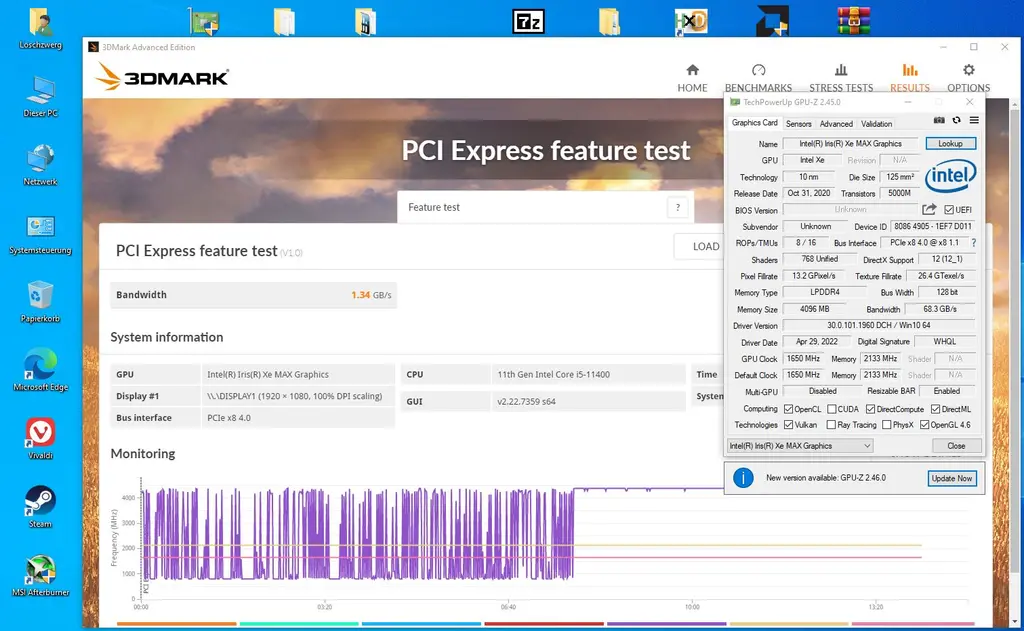Click the GPU-Z refresh icon
1024x631 pixels.
coord(956,120)
